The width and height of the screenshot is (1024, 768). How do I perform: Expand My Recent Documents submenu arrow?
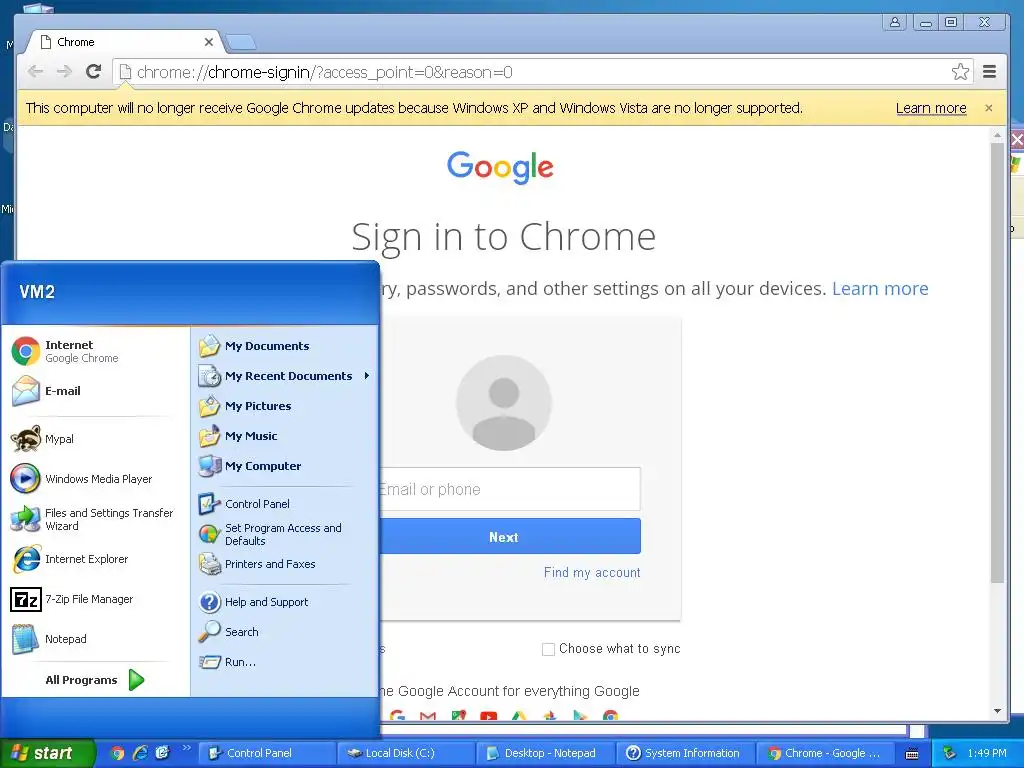tap(367, 376)
